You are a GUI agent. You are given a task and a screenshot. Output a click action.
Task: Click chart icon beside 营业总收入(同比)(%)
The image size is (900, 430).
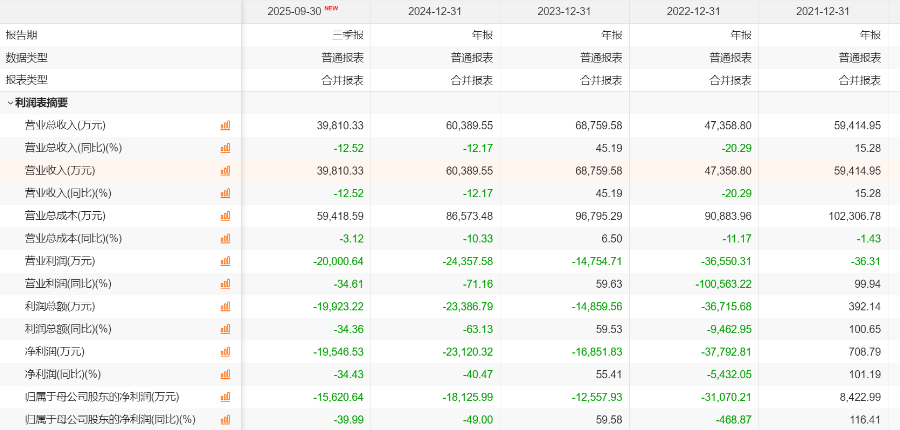coord(225,148)
